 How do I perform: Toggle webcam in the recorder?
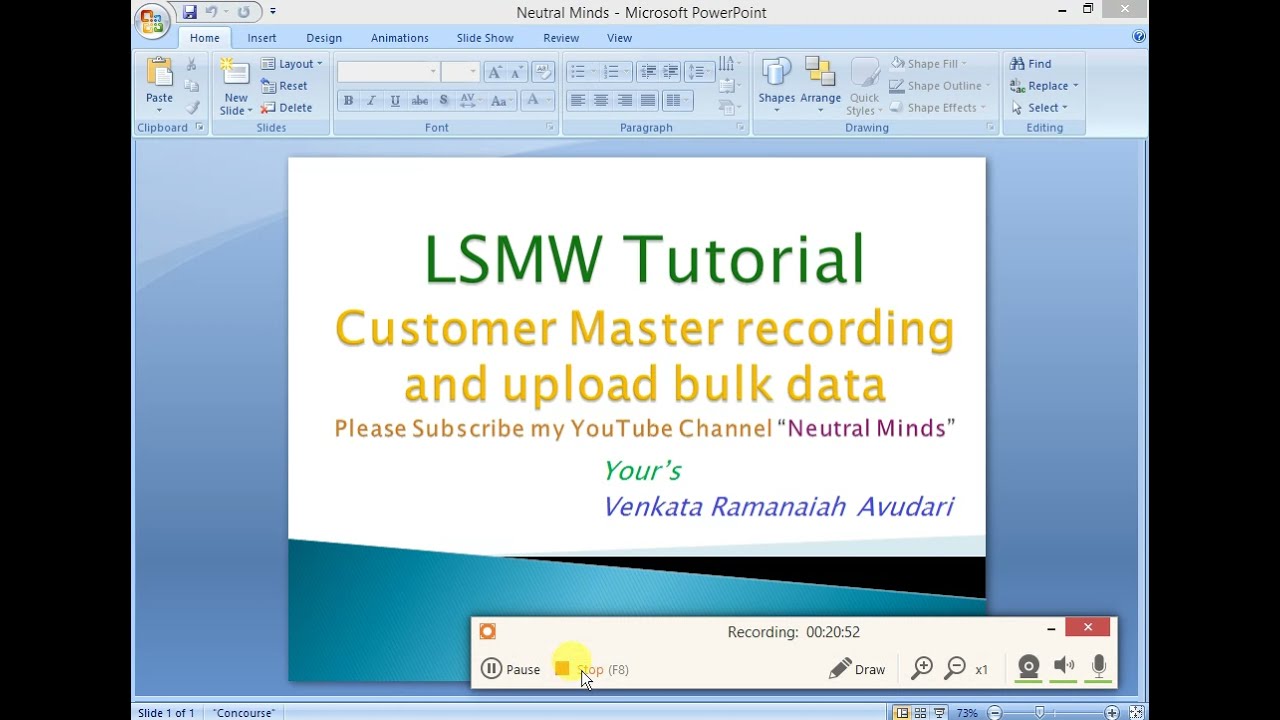1028,667
